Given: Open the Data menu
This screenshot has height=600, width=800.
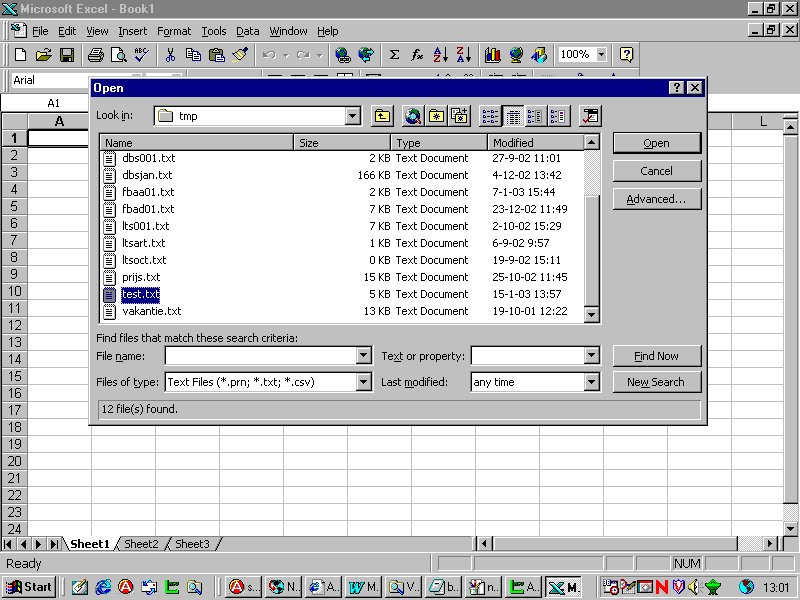Looking at the screenshot, I should [x=247, y=31].
